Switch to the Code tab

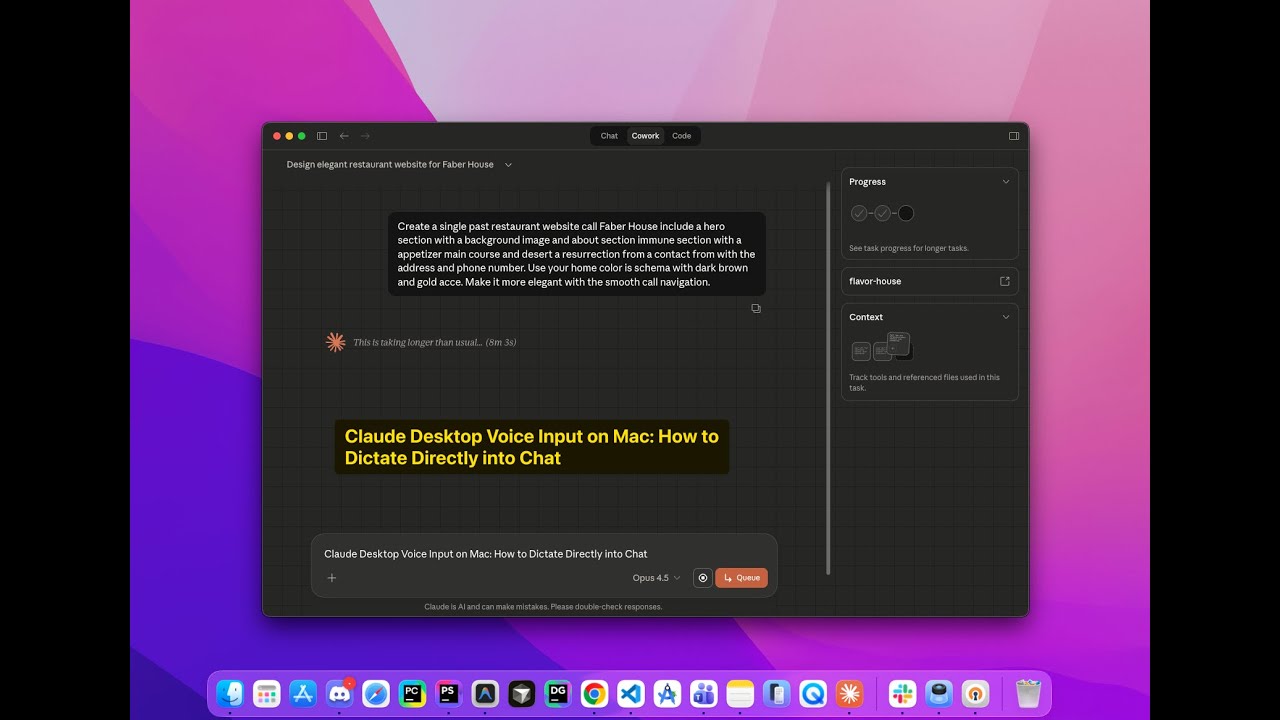[x=681, y=136]
